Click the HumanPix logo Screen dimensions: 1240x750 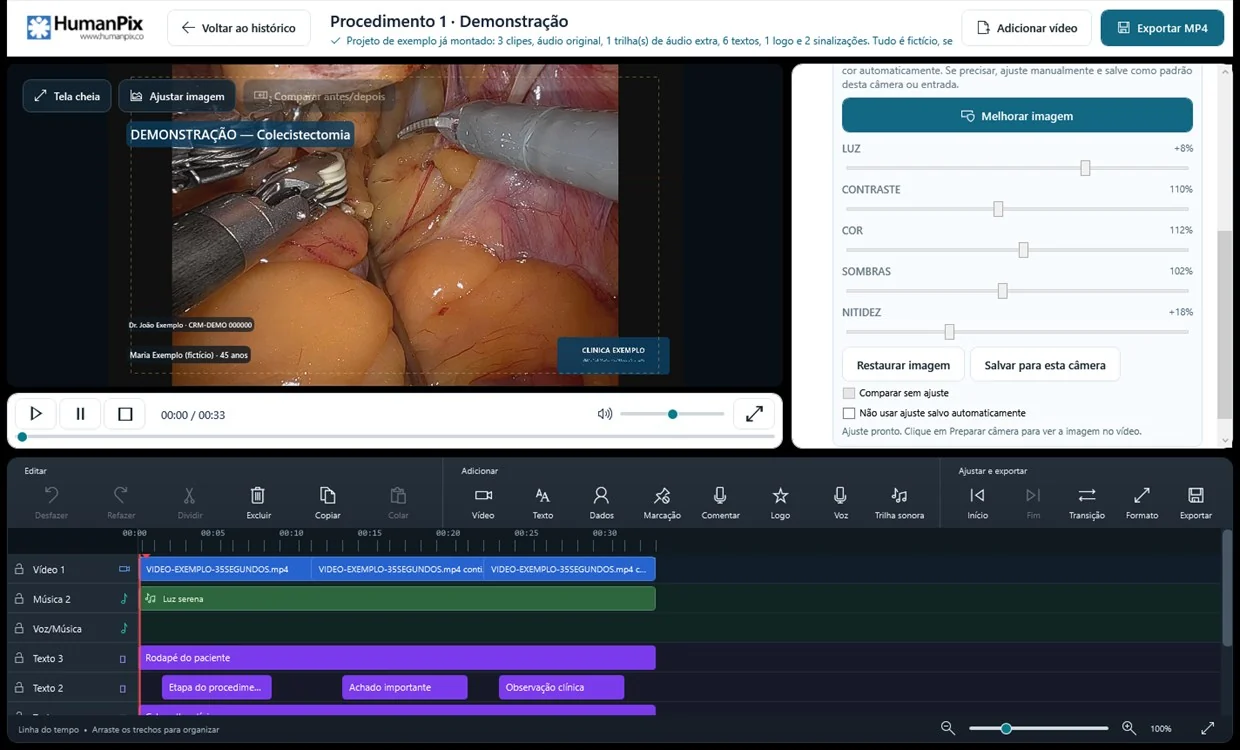click(x=84, y=27)
